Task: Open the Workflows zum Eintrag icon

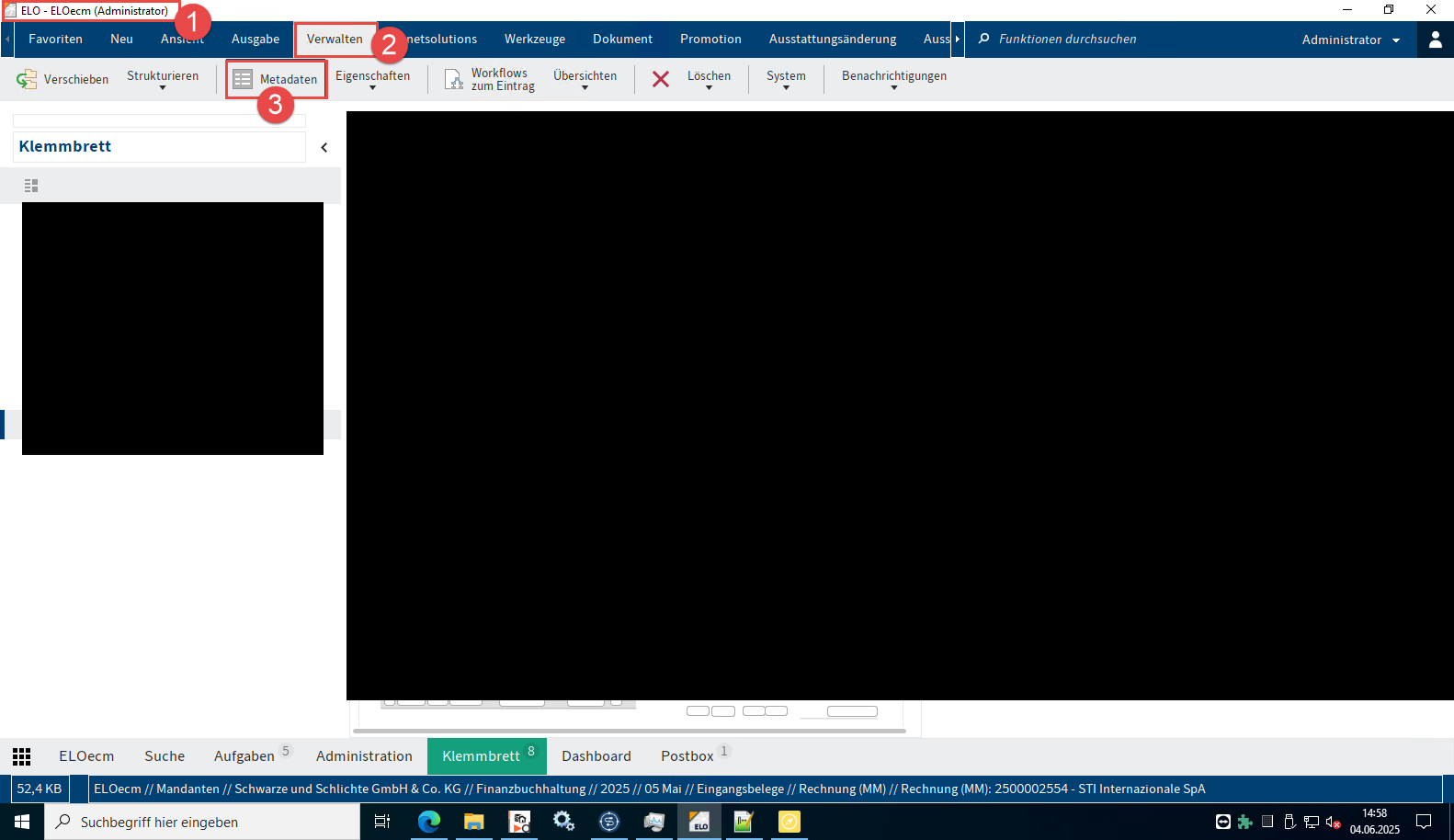Action: (x=454, y=80)
